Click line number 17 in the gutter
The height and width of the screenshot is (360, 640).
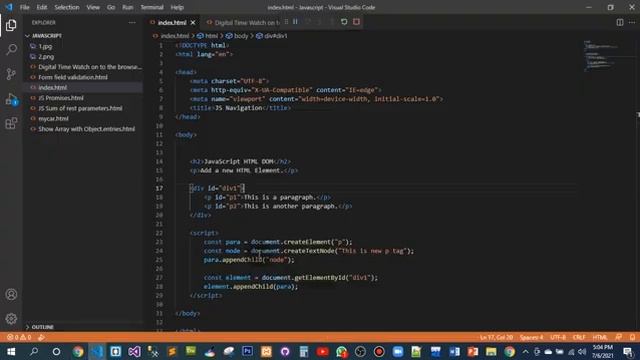tap(159, 188)
